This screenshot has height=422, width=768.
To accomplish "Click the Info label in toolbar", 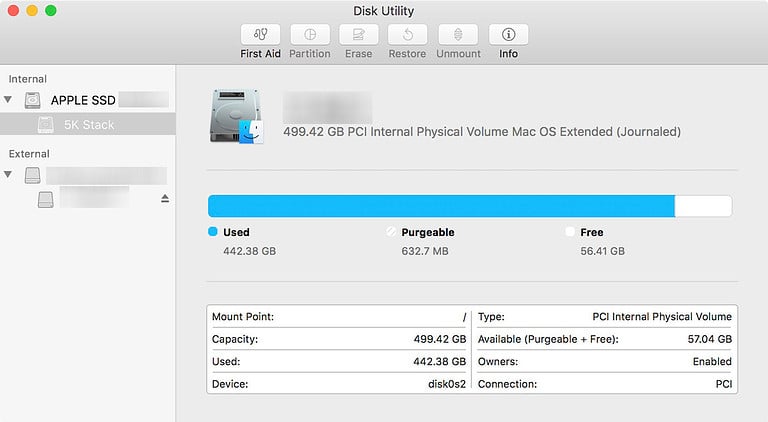I will 508,54.
